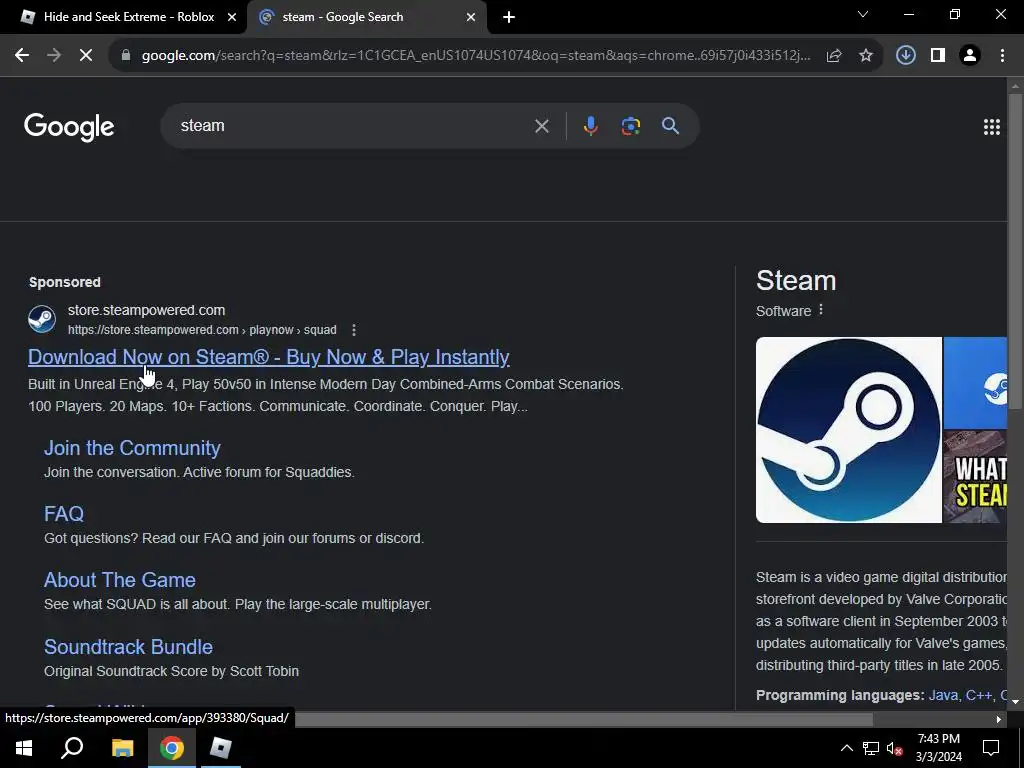Toggle Chrome side panel

point(938,56)
